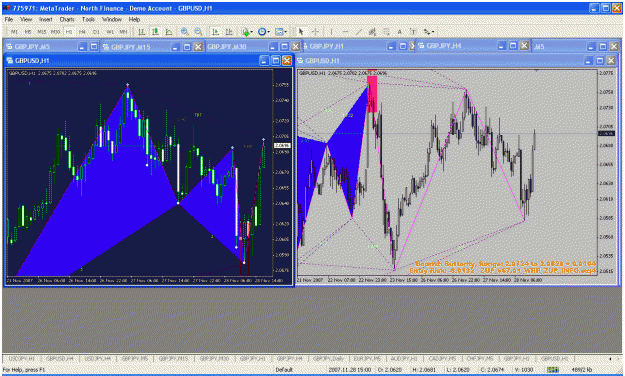The height and width of the screenshot is (376, 625).
Task: Expand the indicators dropdown arrow
Action: pos(252,32)
